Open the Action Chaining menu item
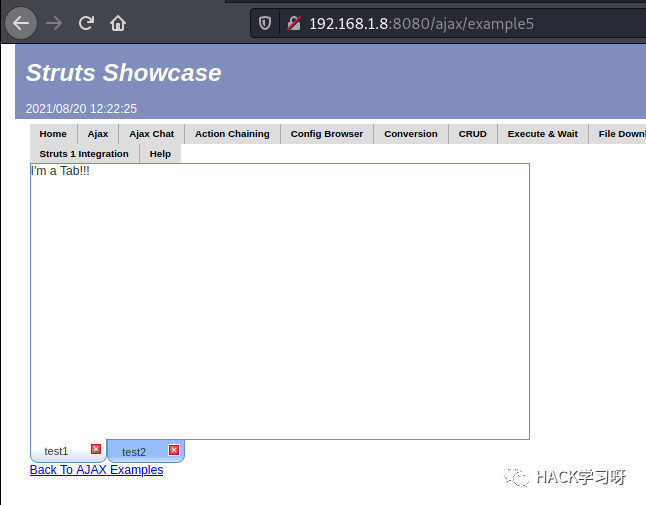The width and height of the screenshot is (646, 505). tap(232, 134)
